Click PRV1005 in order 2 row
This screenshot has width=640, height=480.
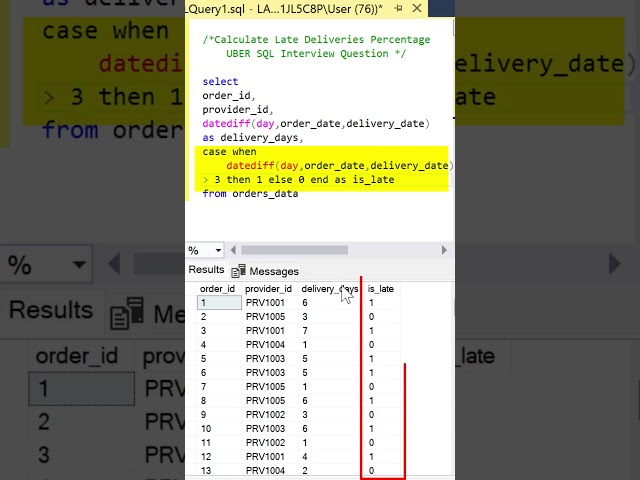click(x=265, y=317)
